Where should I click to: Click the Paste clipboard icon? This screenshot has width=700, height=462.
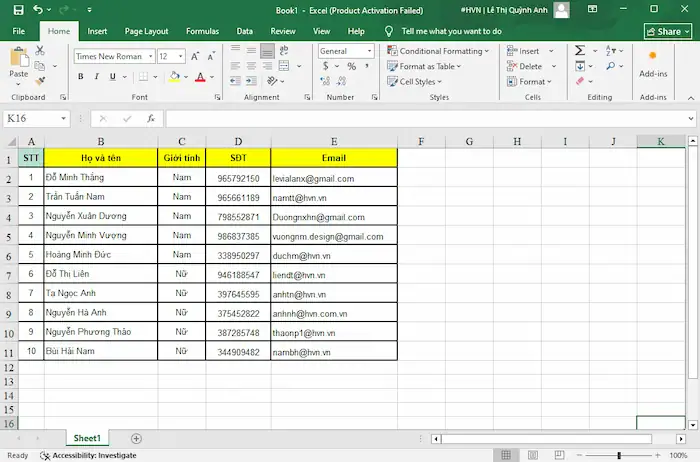point(18,60)
